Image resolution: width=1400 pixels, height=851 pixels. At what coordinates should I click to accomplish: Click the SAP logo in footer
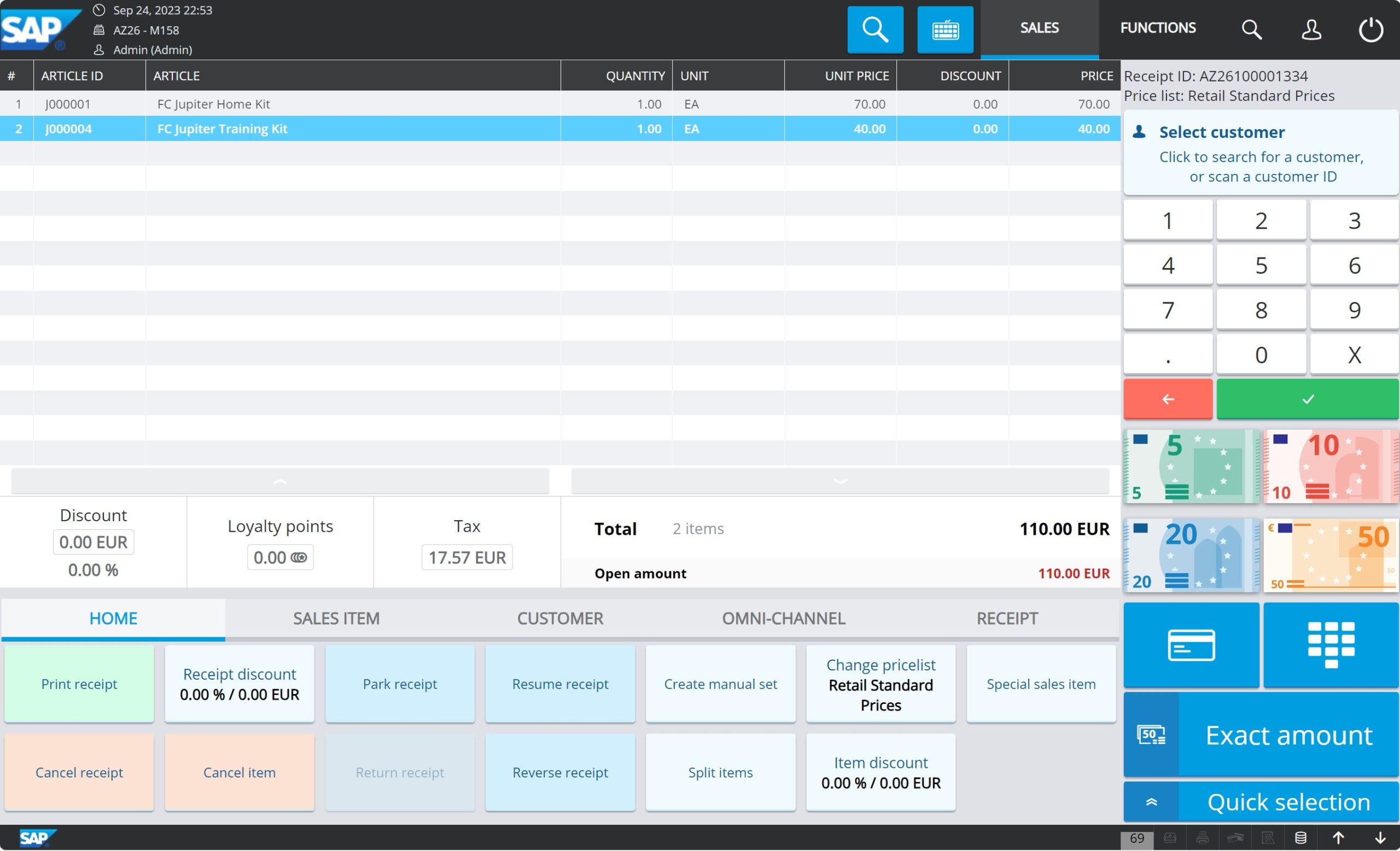tap(38, 838)
